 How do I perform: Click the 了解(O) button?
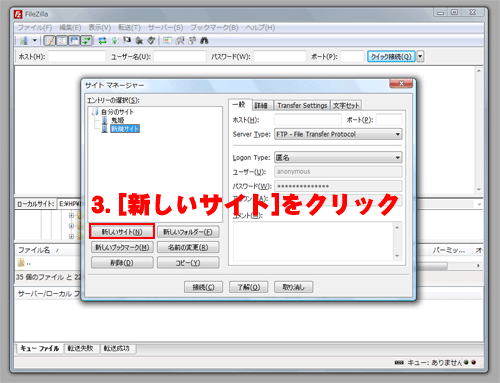249,287
